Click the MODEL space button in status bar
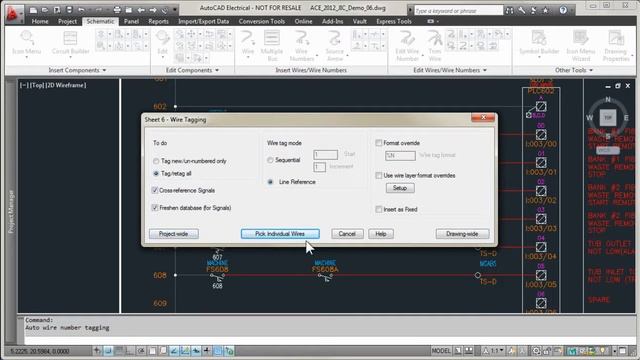640x360 pixels. pyautogui.click(x=441, y=351)
